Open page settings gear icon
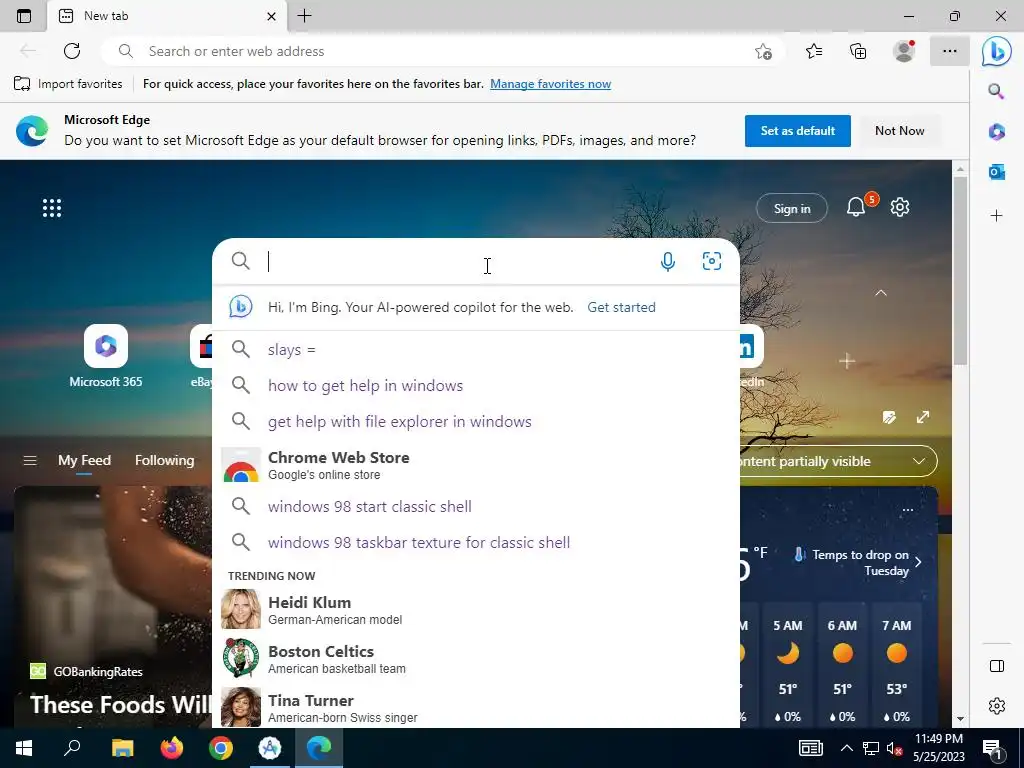Image resolution: width=1024 pixels, height=768 pixels. [900, 207]
